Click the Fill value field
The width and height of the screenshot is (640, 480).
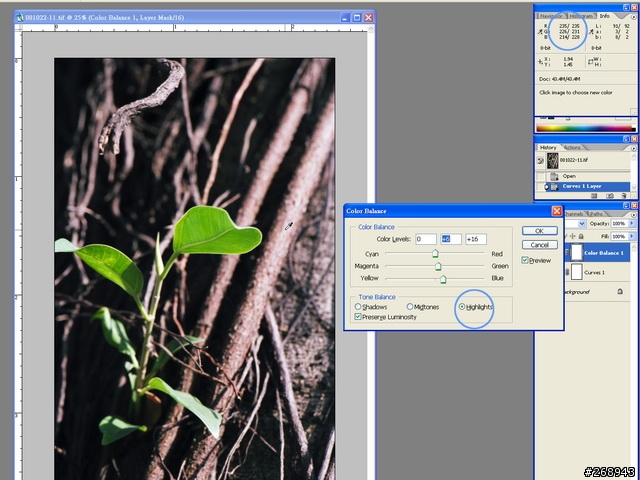point(620,236)
